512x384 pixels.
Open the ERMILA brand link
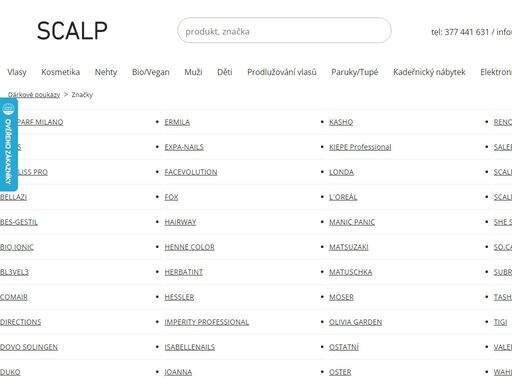tap(177, 122)
